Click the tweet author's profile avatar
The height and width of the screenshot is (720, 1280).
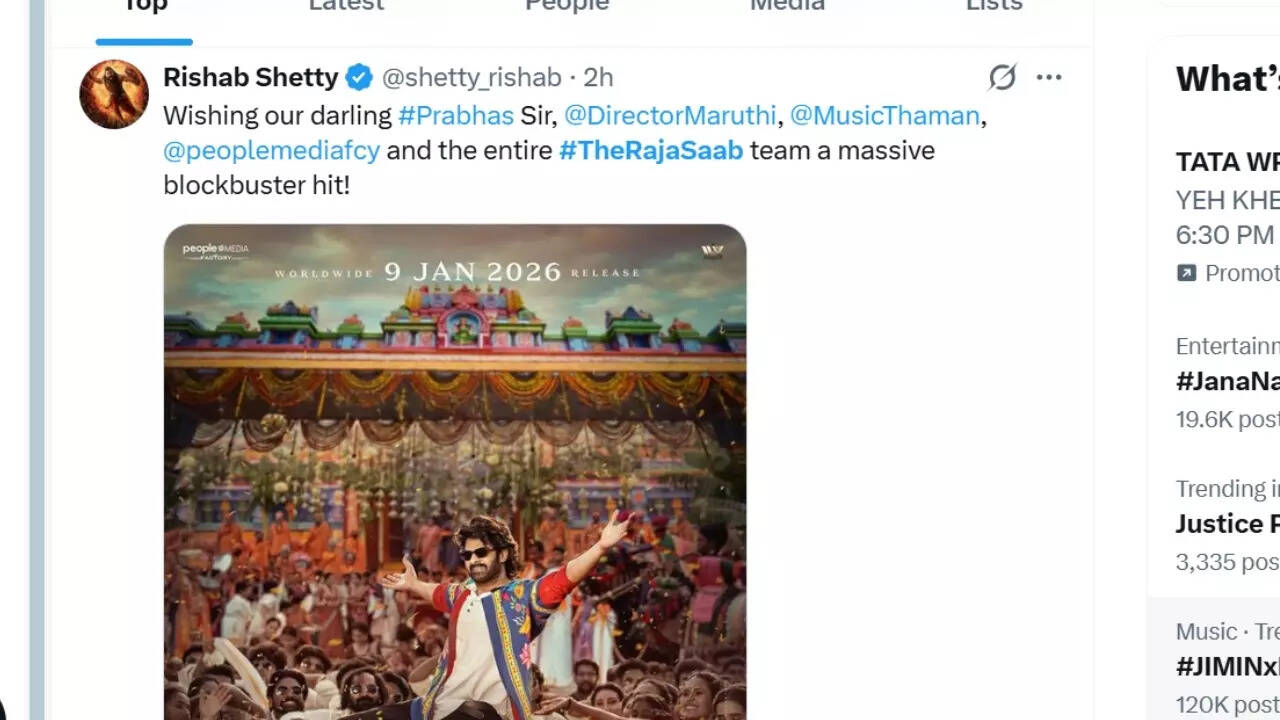pyautogui.click(x=114, y=94)
